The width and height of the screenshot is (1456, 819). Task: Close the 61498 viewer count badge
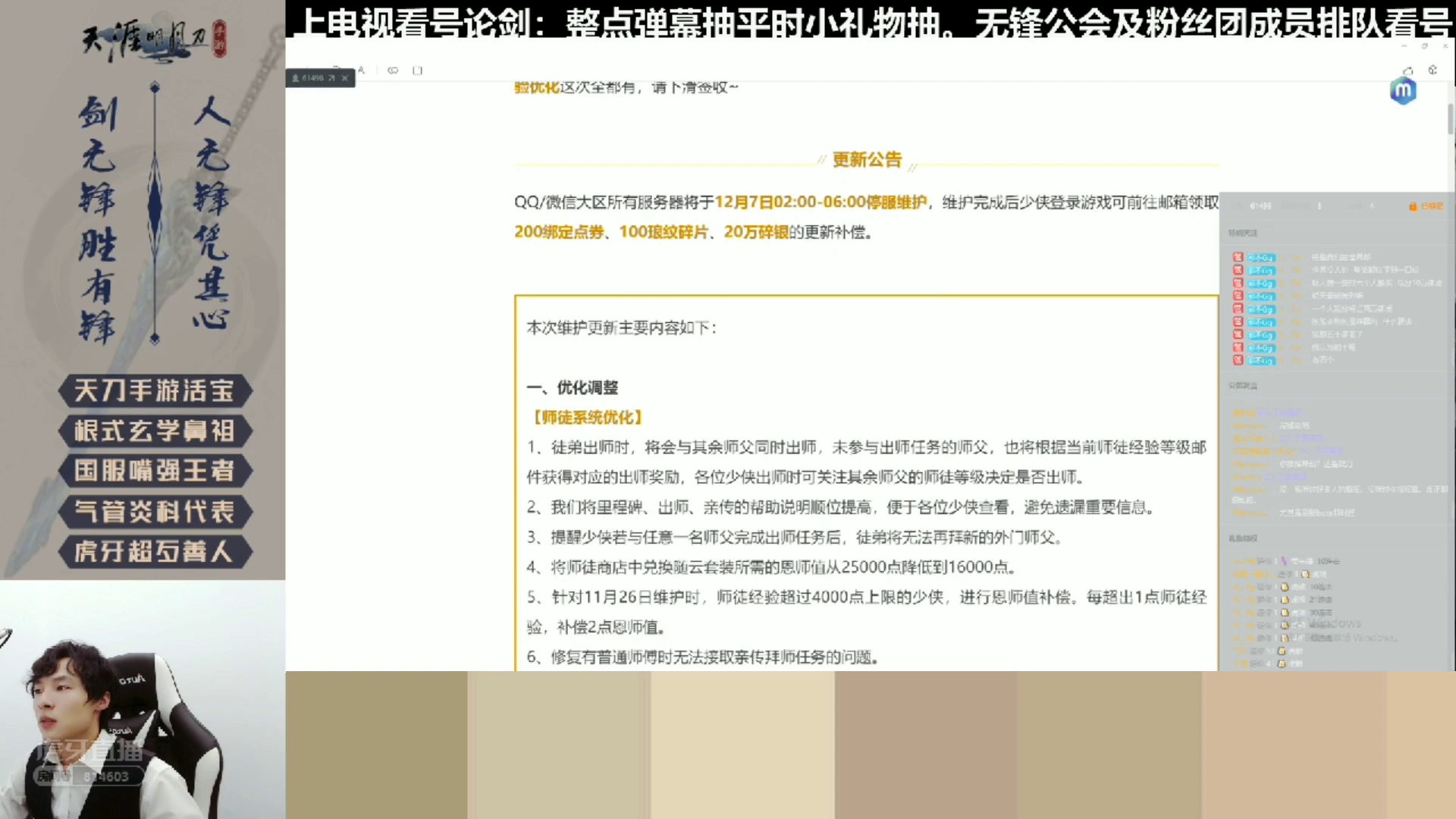(x=345, y=78)
